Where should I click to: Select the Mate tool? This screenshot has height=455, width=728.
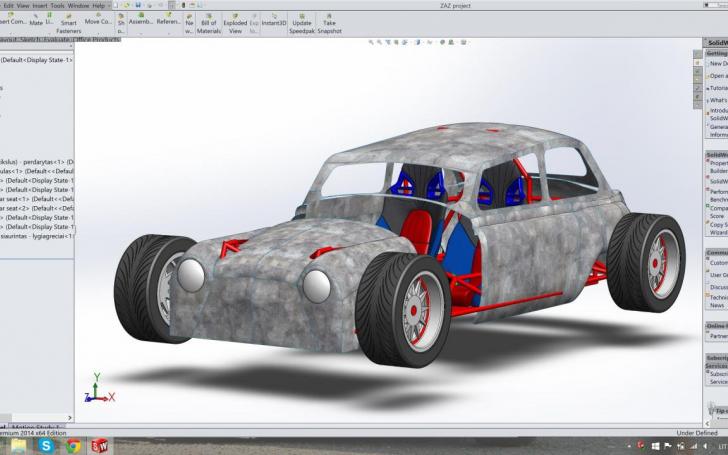[35, 20]
